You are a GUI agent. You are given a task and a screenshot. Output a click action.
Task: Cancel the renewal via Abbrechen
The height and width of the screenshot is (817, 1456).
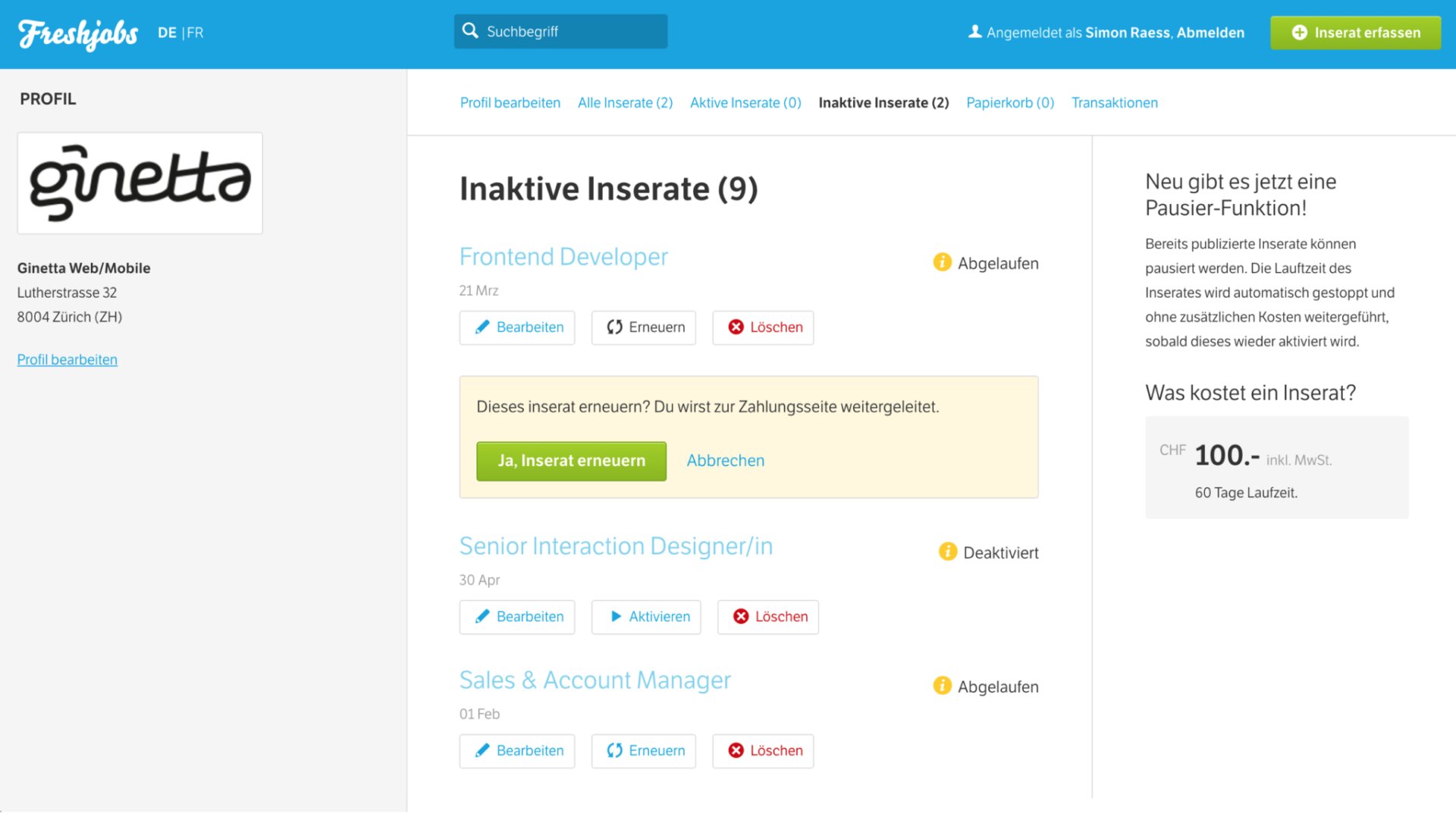point(725,461)
